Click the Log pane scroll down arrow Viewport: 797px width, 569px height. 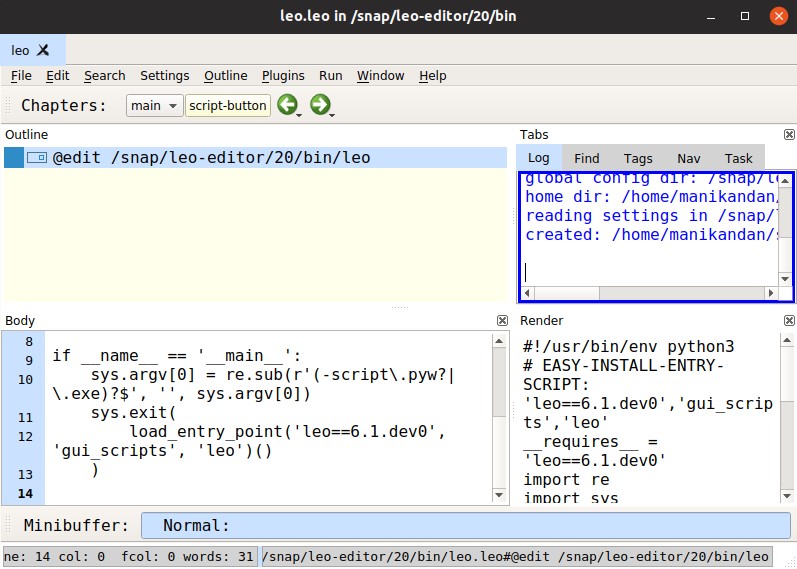(x=785, y=279)
